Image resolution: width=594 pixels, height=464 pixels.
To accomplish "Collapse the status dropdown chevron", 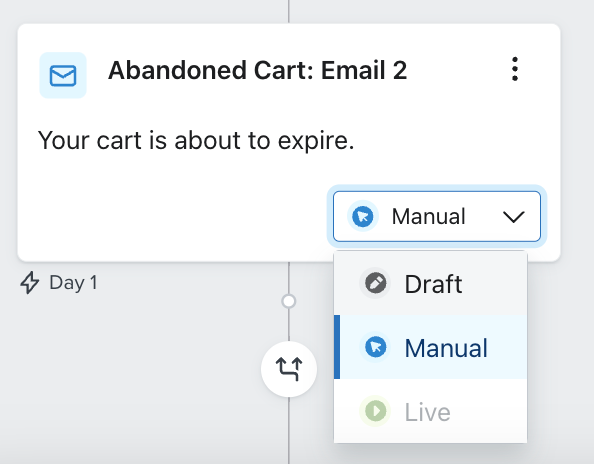I will [x=514, y=217].
